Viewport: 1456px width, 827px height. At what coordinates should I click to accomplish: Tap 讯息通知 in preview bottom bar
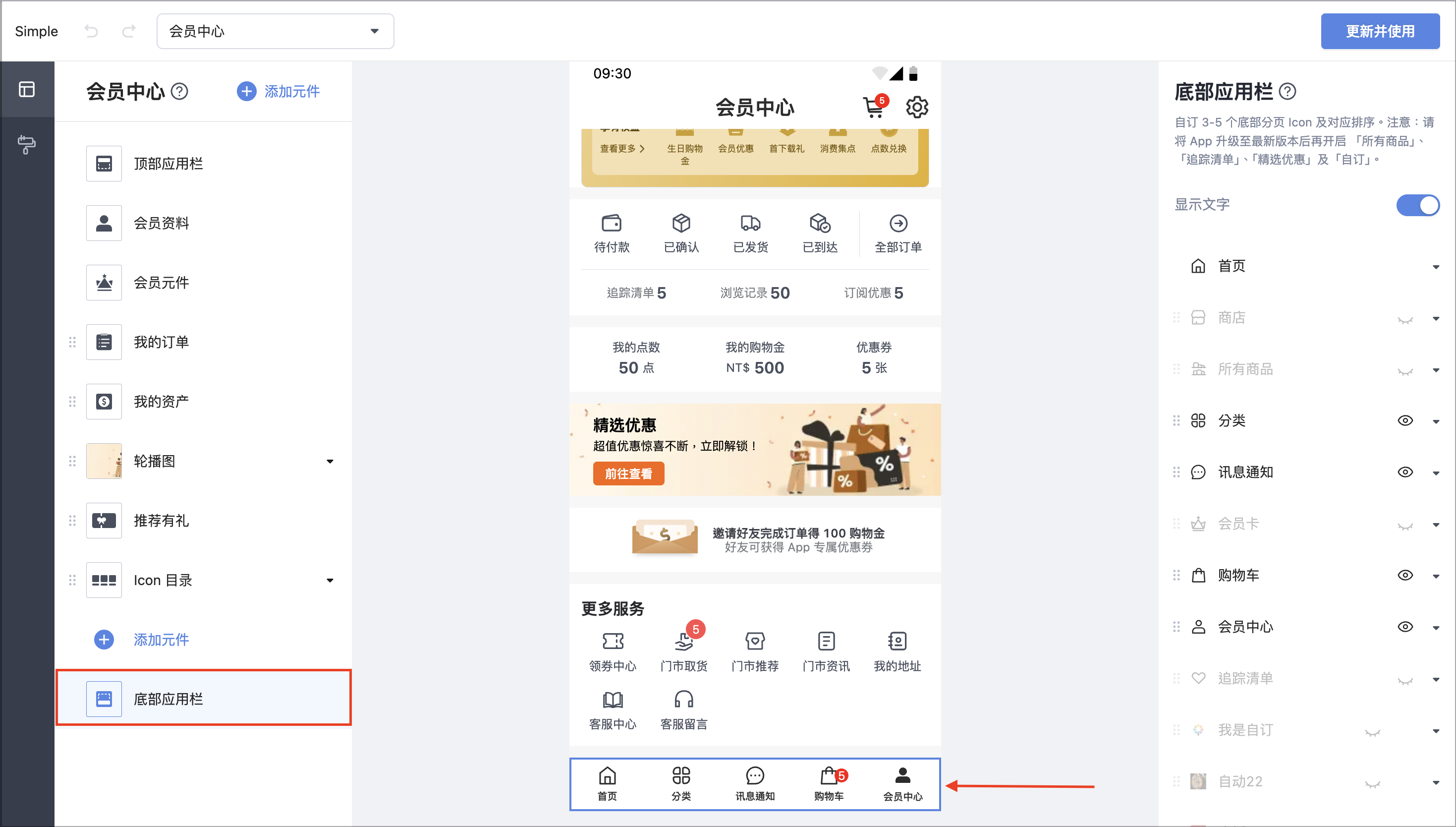[x=755, y=784]
